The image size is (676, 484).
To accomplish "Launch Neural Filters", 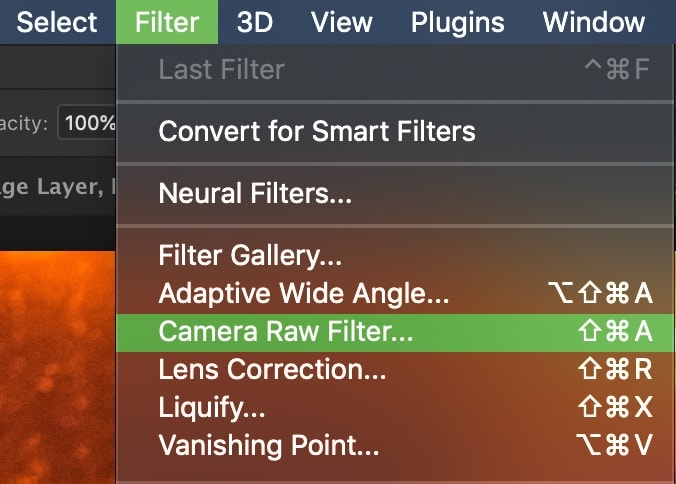I will pyautogui.click(x=394, y=193).
